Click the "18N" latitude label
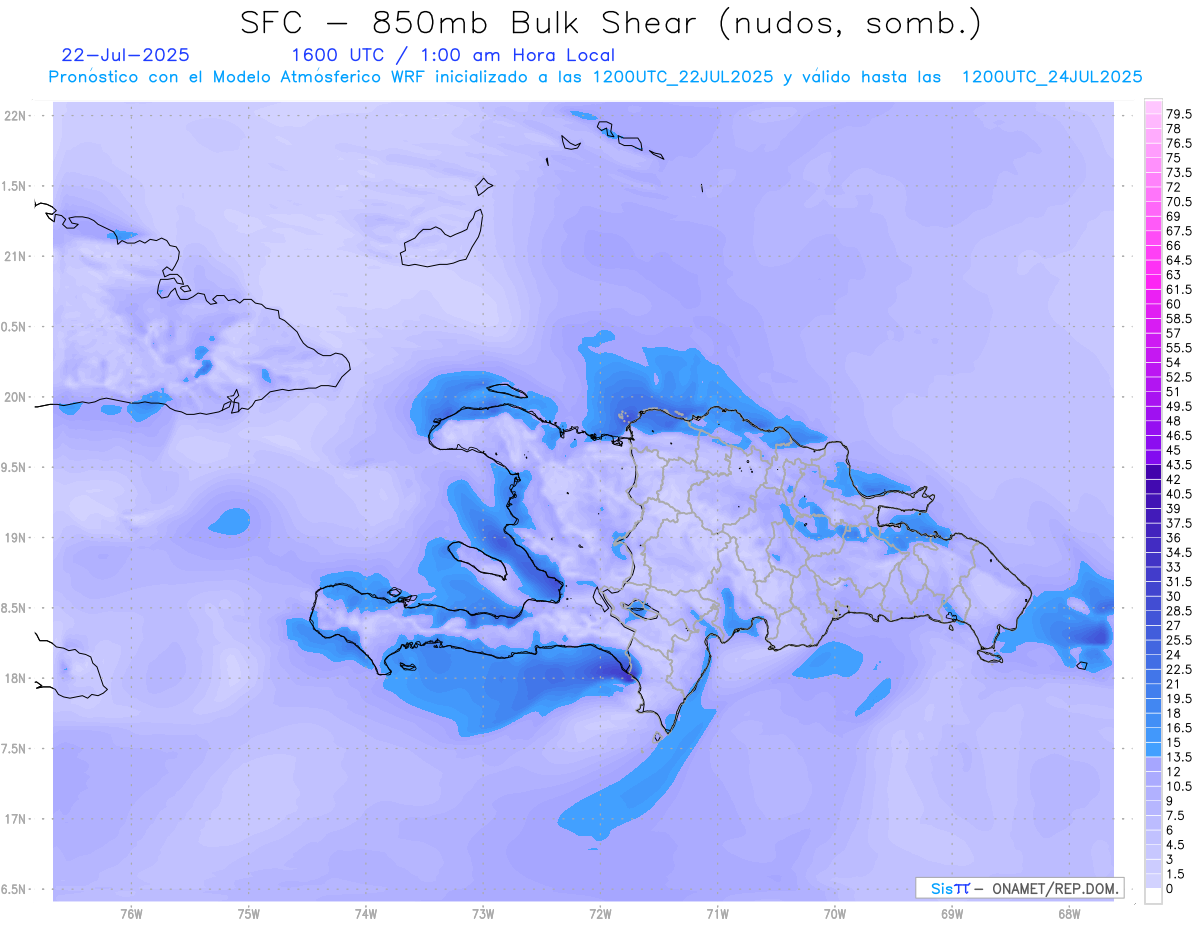Image resolution: width=1200 pixels, height=927 pixels. (15, 678)
